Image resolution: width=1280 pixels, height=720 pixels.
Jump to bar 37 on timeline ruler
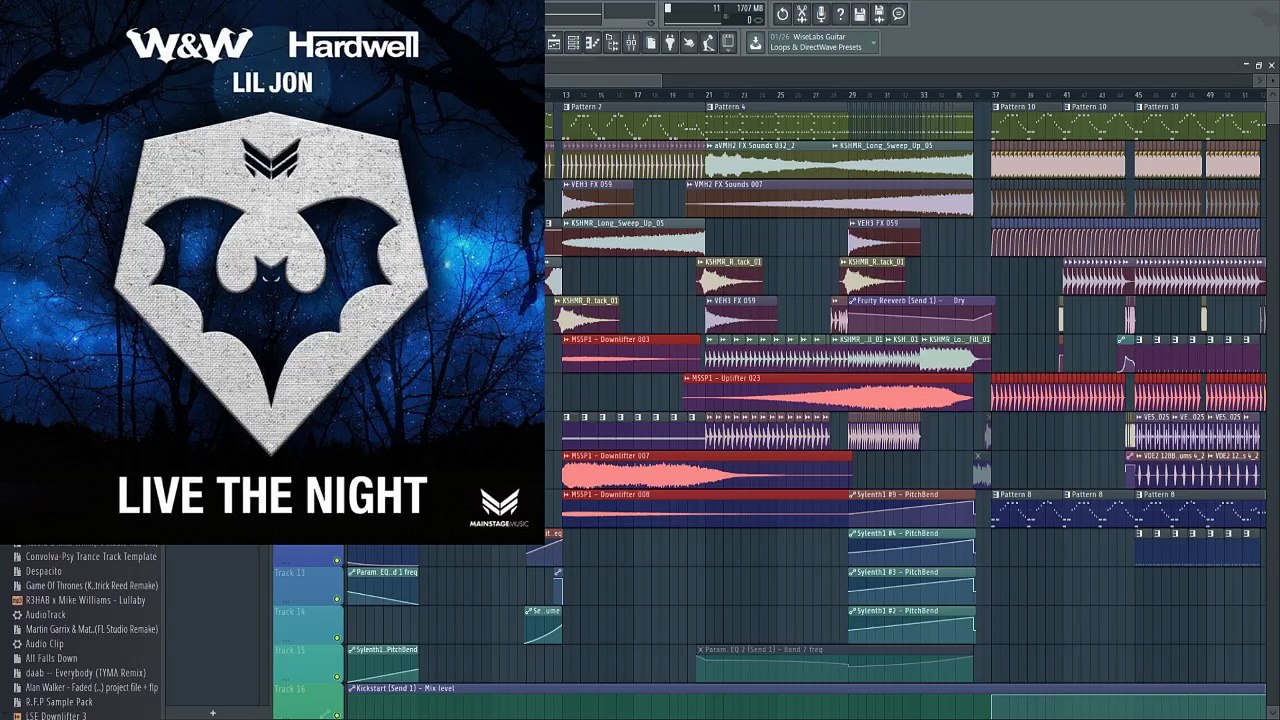tap(995, 95)
